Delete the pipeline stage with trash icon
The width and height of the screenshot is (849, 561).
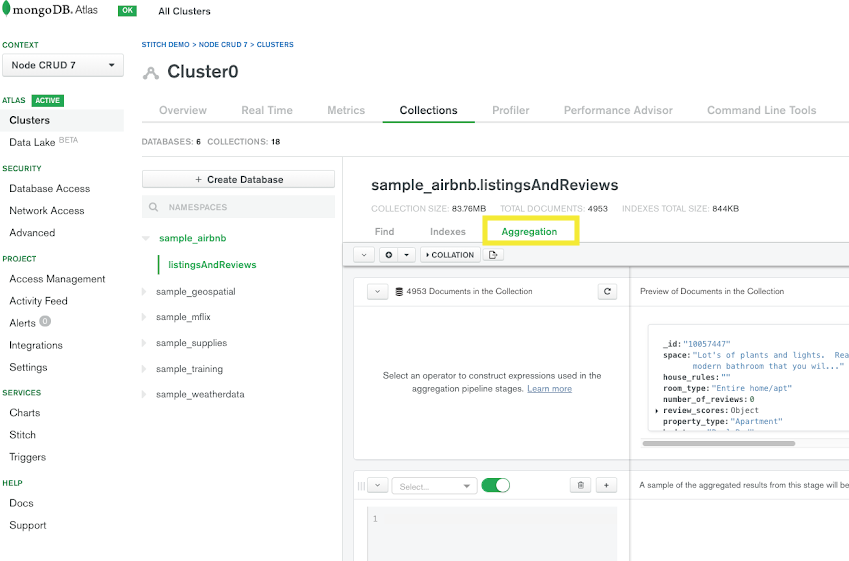(x=580, y=485)
